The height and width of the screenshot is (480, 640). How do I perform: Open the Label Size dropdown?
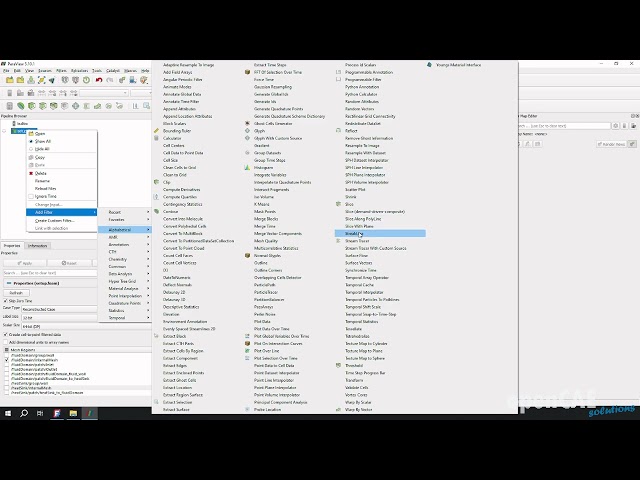(59, 318)
